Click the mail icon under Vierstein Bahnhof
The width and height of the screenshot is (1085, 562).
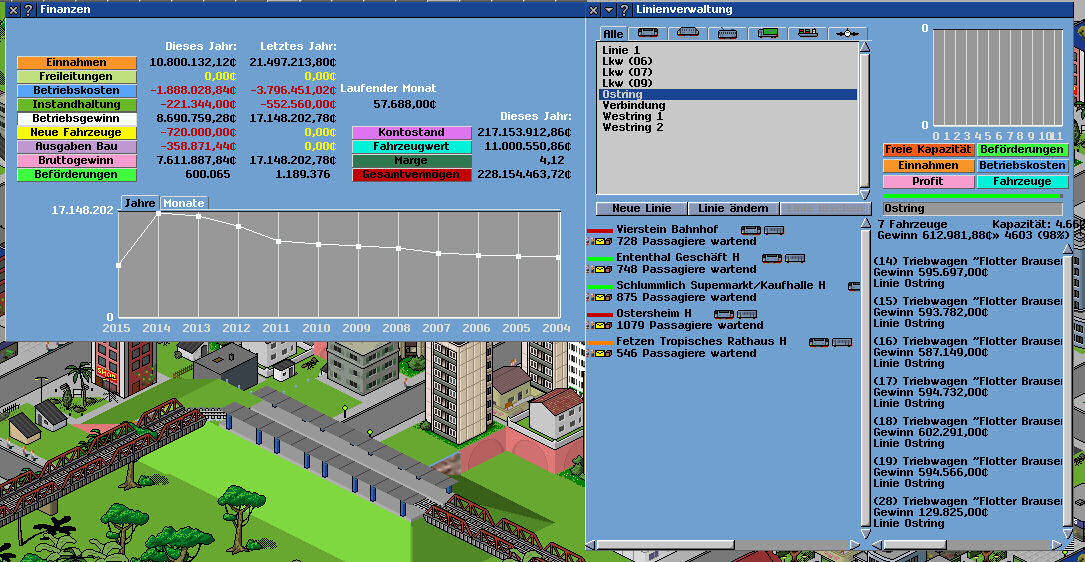[x=603, y=242]
